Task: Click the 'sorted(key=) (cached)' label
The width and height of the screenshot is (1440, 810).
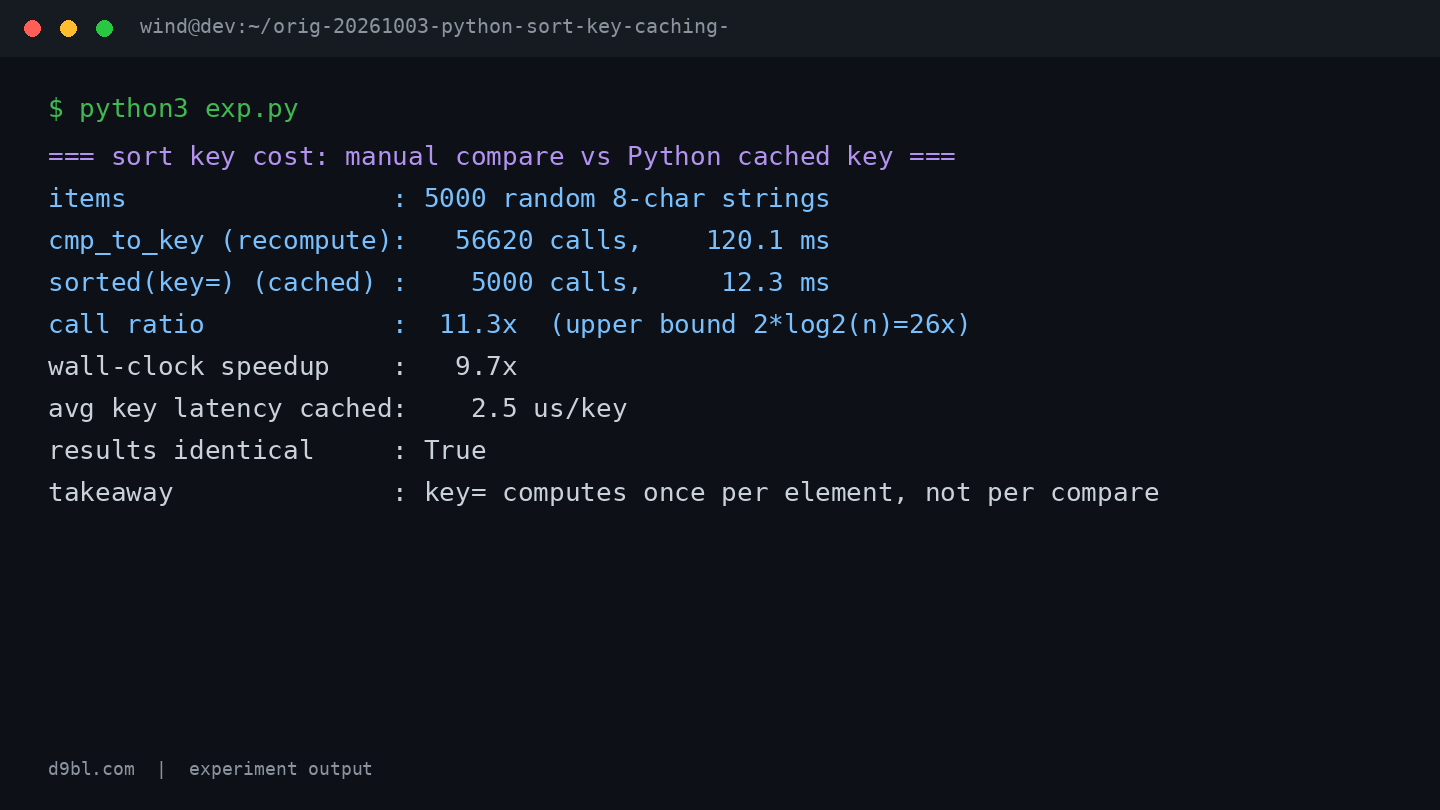Action: click(x=212, y=283)
